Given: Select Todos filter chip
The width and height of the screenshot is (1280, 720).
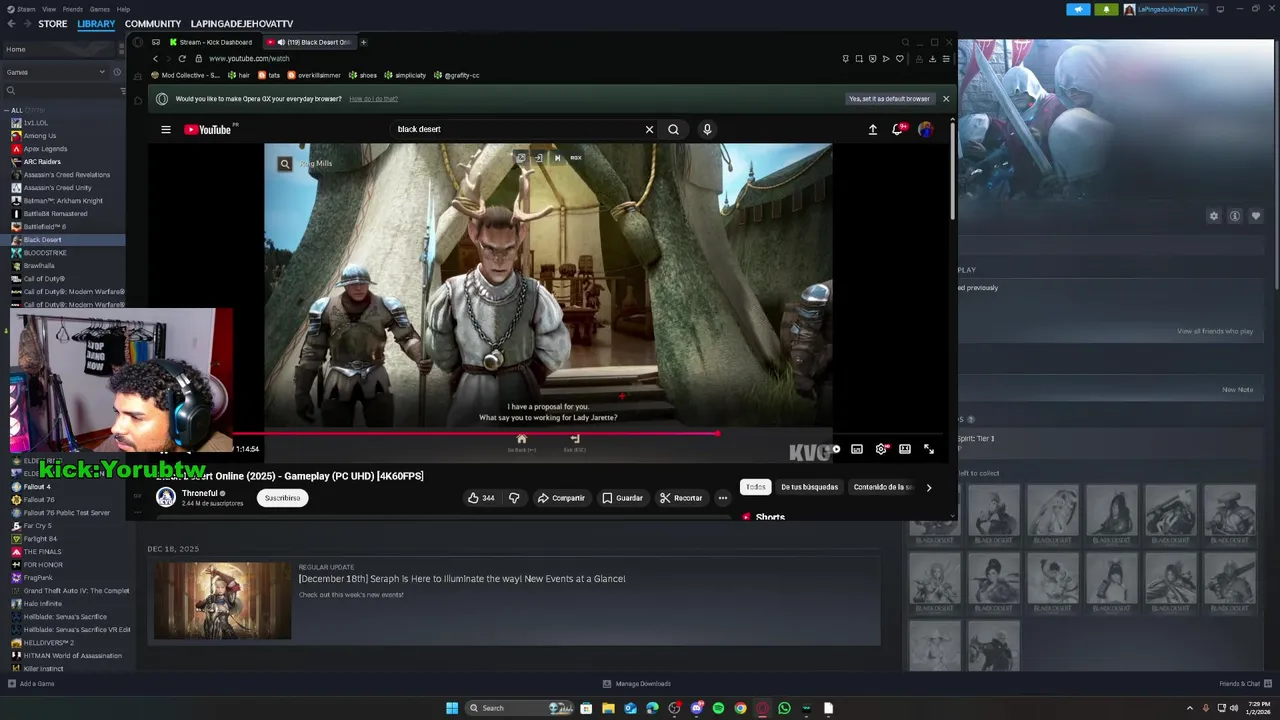Looking at the screenshot, I should (x=755, y=487).
